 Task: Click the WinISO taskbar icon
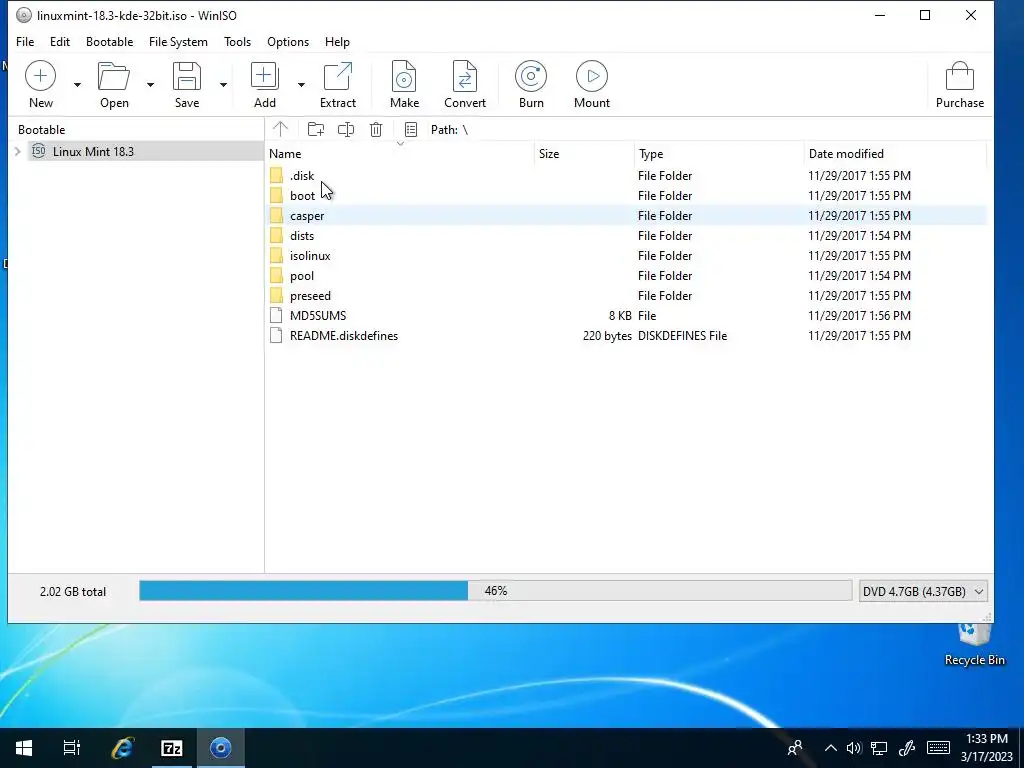[x=221, y=748]
